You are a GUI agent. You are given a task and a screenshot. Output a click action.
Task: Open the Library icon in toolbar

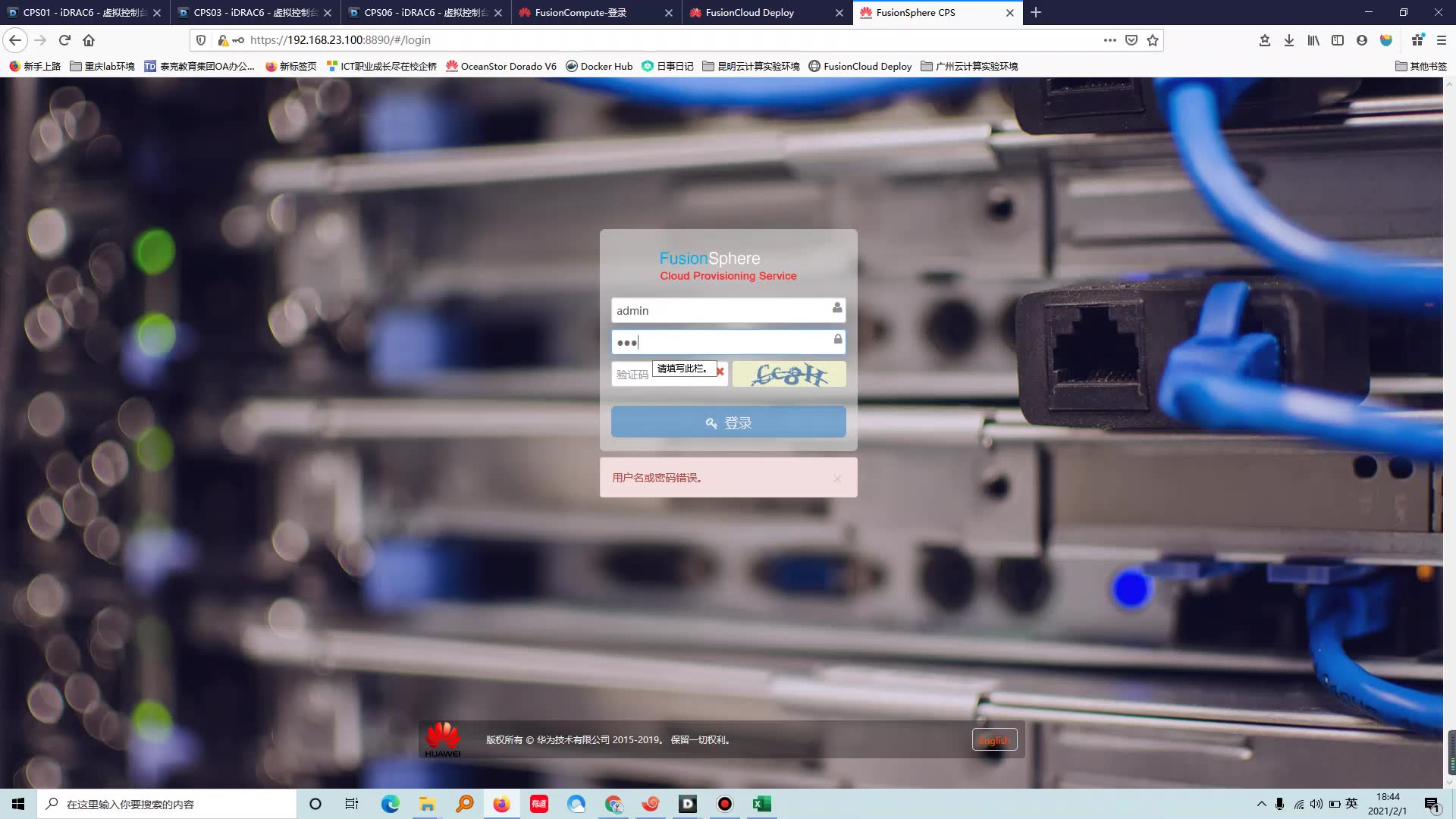1313,40
